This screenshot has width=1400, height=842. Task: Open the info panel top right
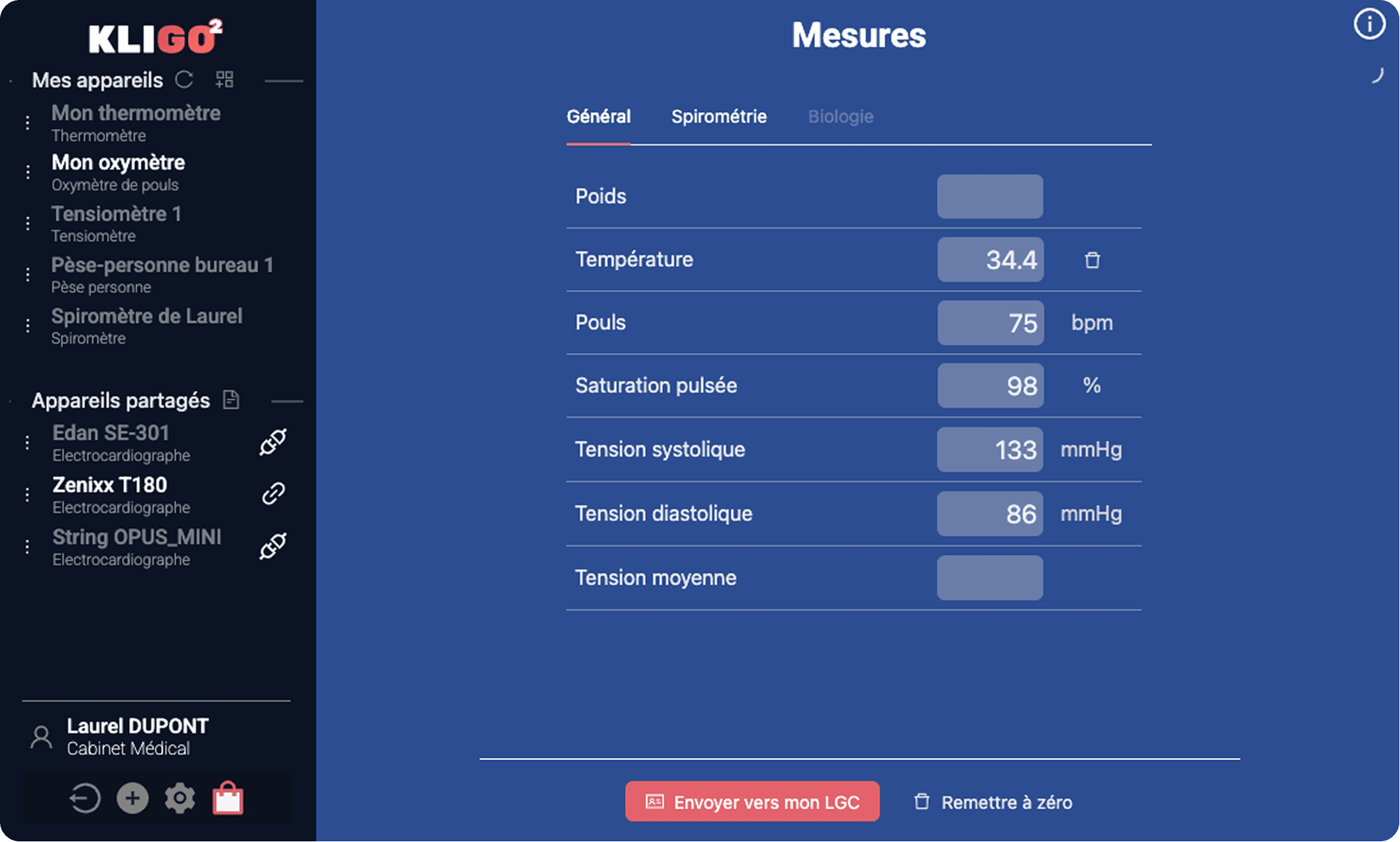pos(1369,24)
